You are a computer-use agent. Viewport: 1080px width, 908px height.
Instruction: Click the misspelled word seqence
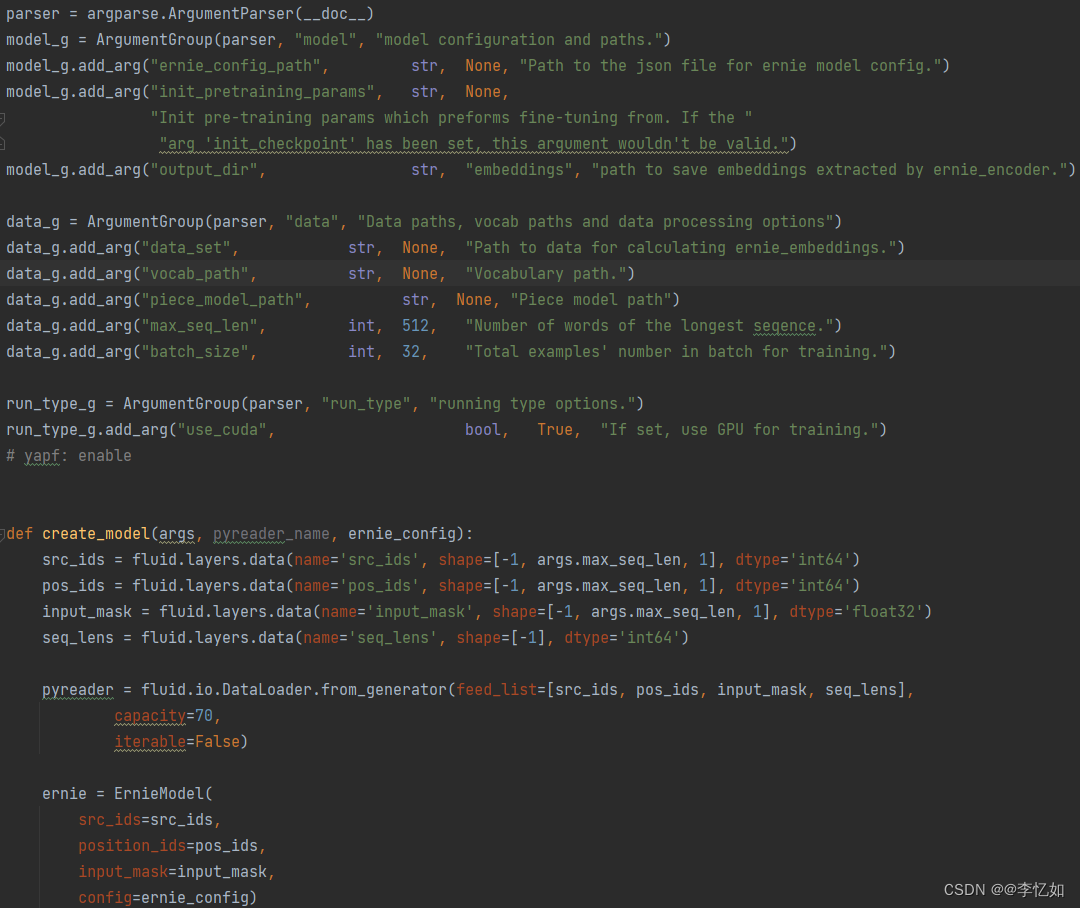click(785, 326)
